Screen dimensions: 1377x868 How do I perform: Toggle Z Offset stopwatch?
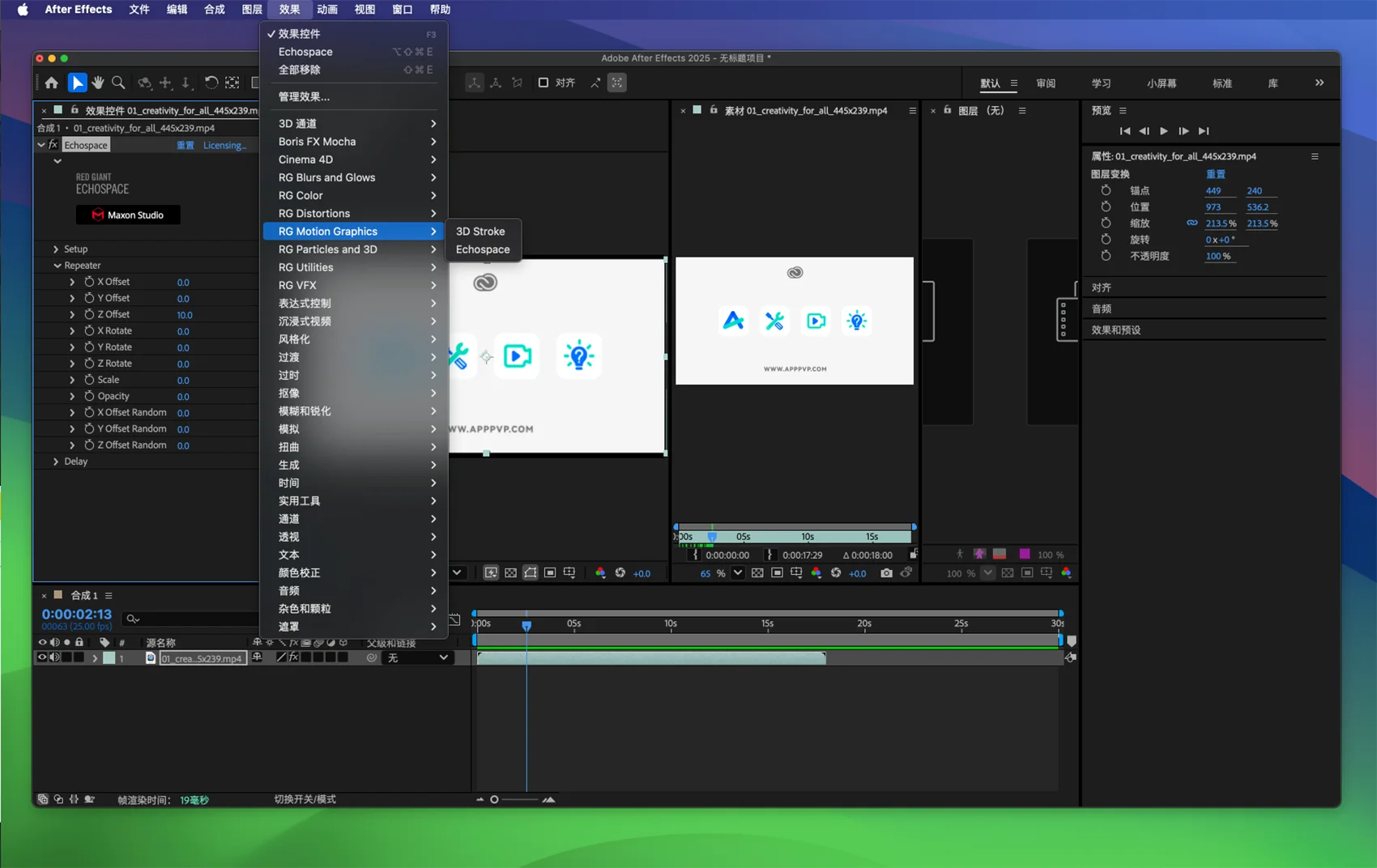click(x=89, y=314)
